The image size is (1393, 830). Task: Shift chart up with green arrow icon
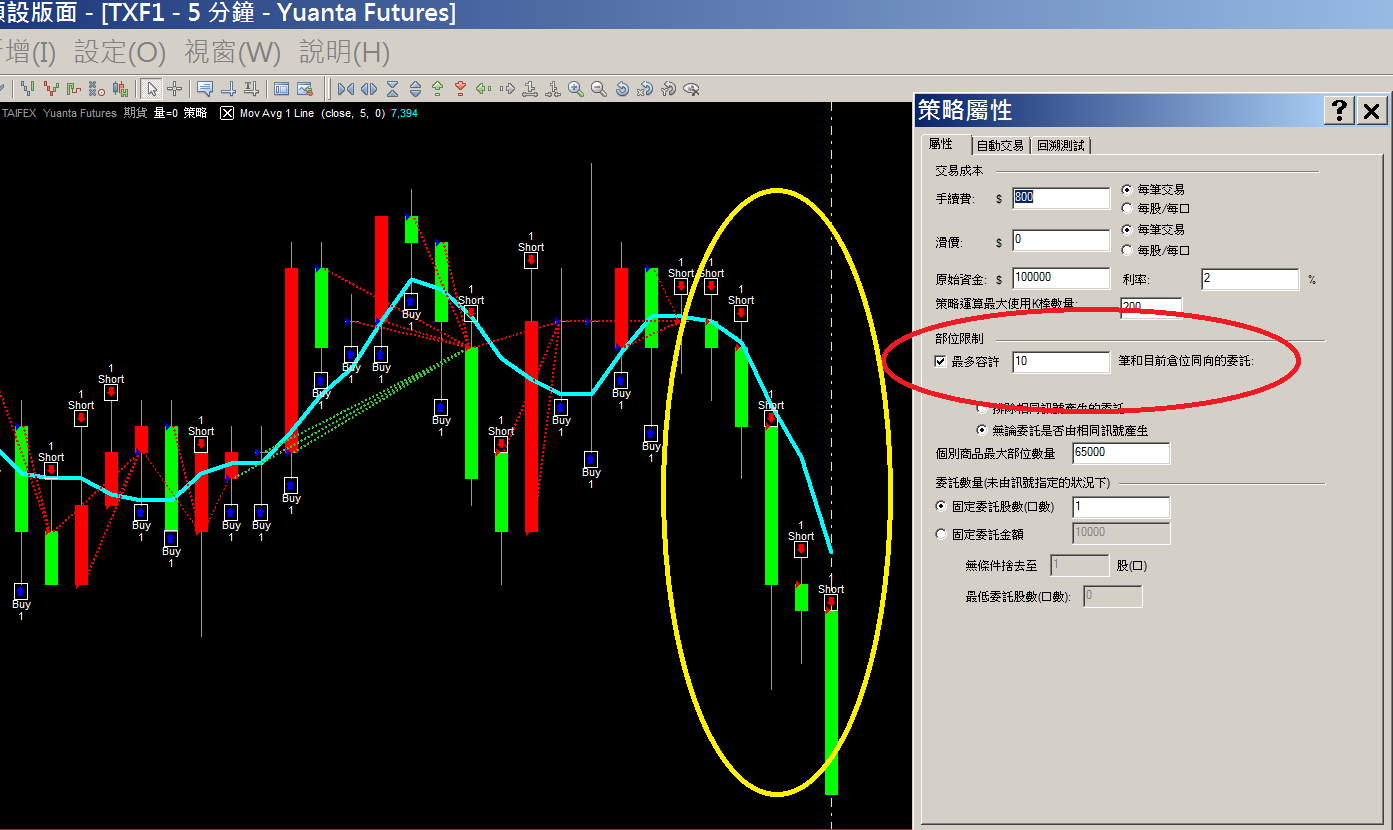point(437,88)
